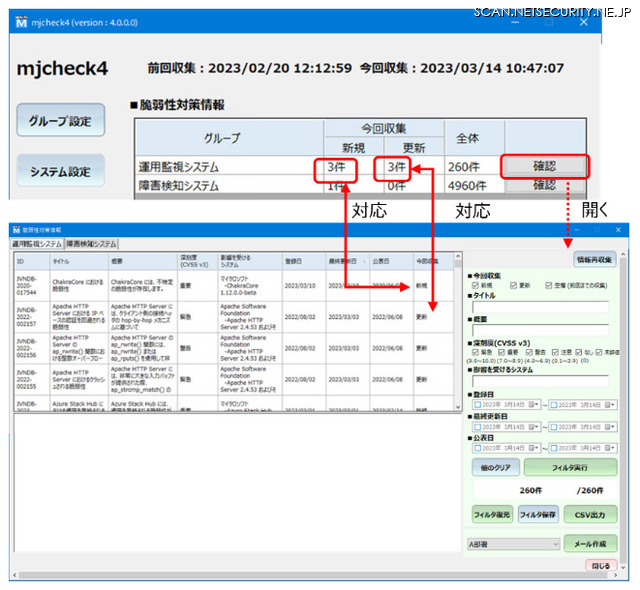Enable the 登録日 start date checkbox

coord(474,404)
